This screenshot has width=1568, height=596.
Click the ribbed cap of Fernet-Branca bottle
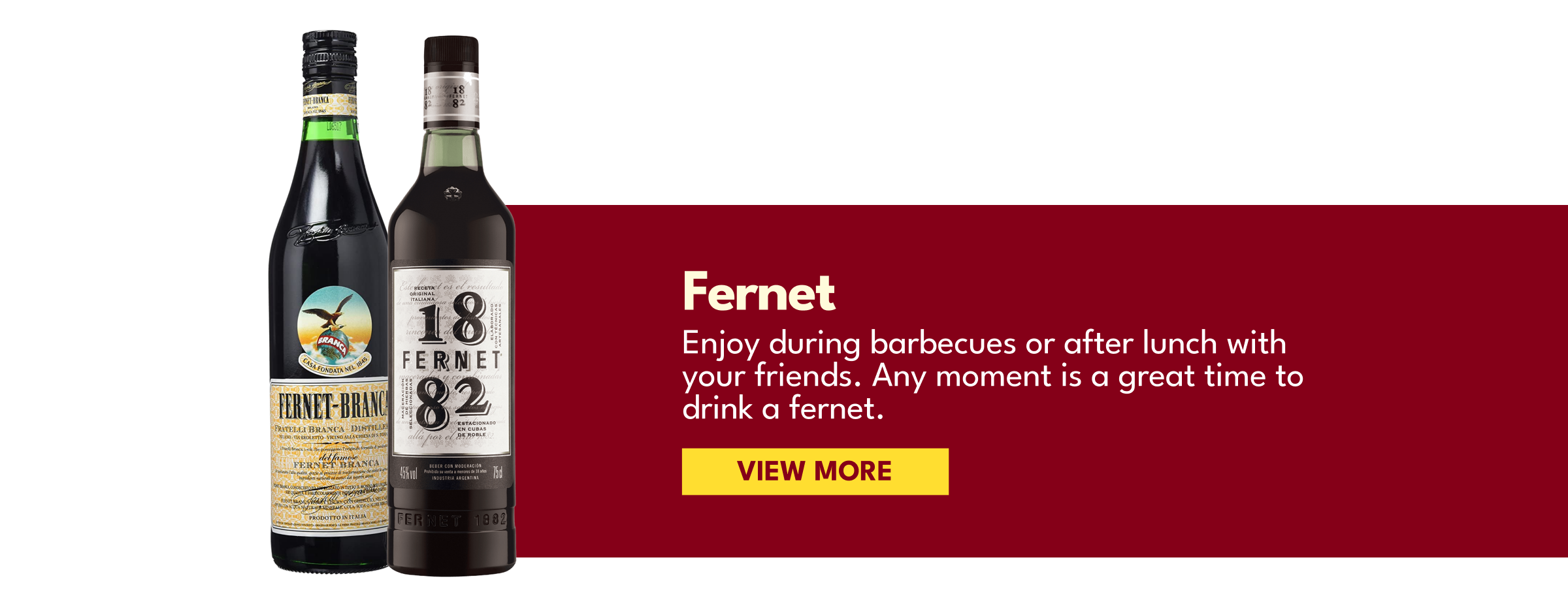(329, 56)
